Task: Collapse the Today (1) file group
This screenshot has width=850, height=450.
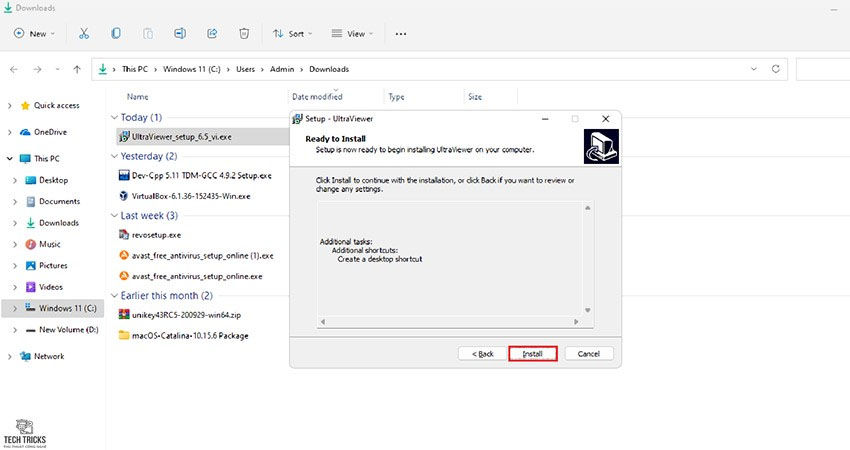Action: [x=114, y=118]
